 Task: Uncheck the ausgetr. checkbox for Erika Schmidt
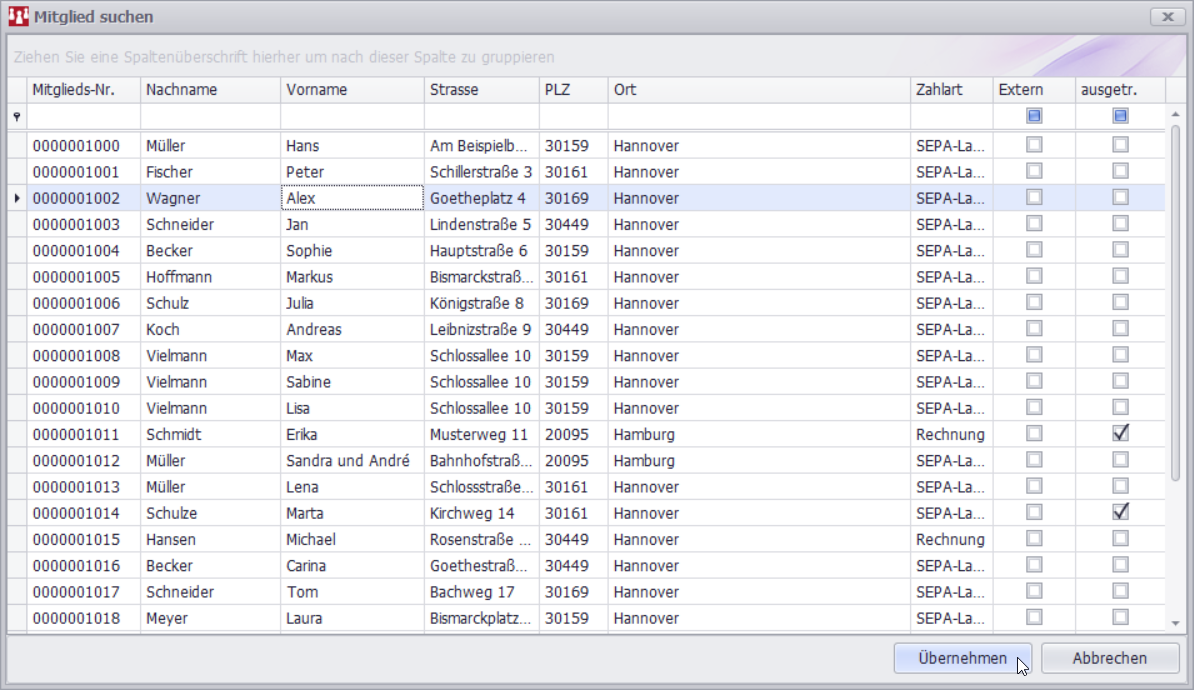(1119, 434)
